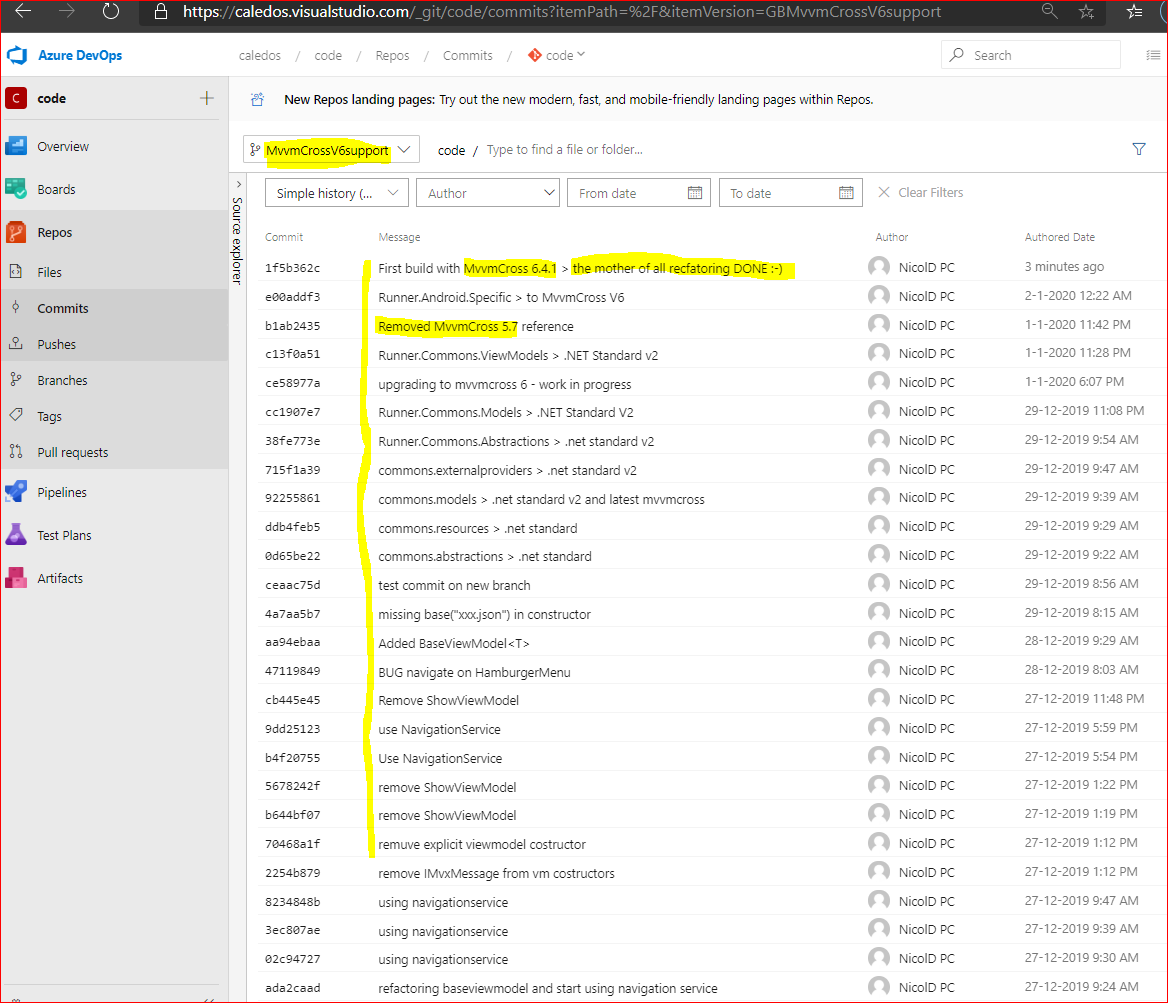Click caledos breadcrumb link
Viewport: 1168px width, 1003px height.
click(x=260, y=55)
